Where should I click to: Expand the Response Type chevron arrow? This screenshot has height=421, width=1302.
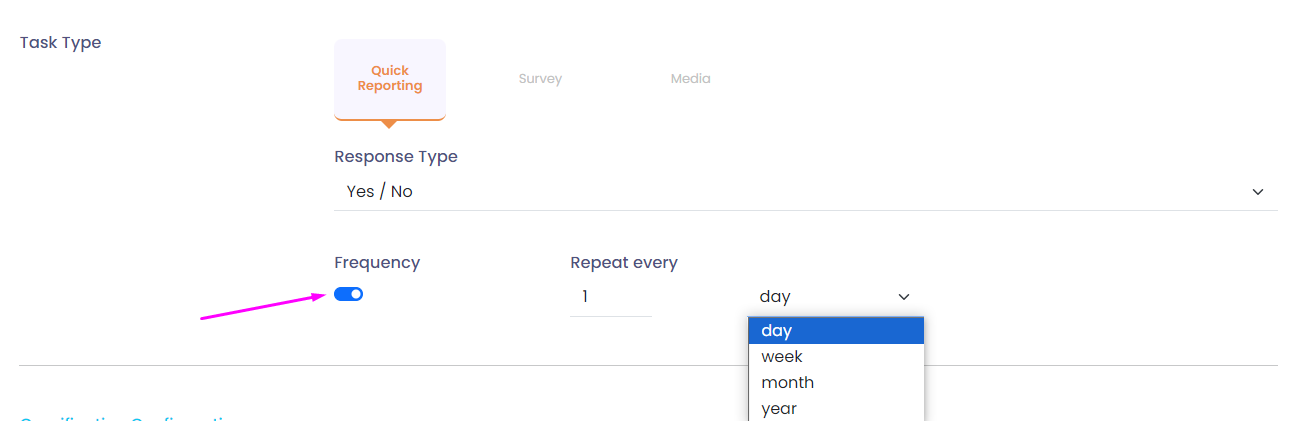pos(1258,192)
